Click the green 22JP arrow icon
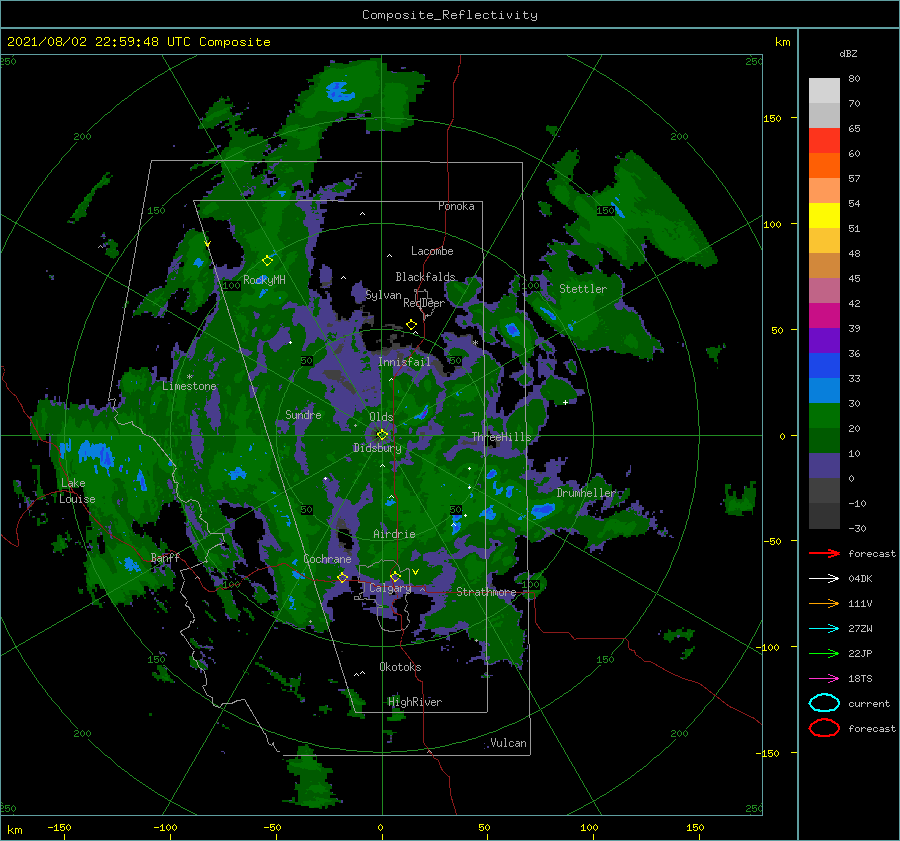Screen dimensions: 900x841 tap(824, 653)
